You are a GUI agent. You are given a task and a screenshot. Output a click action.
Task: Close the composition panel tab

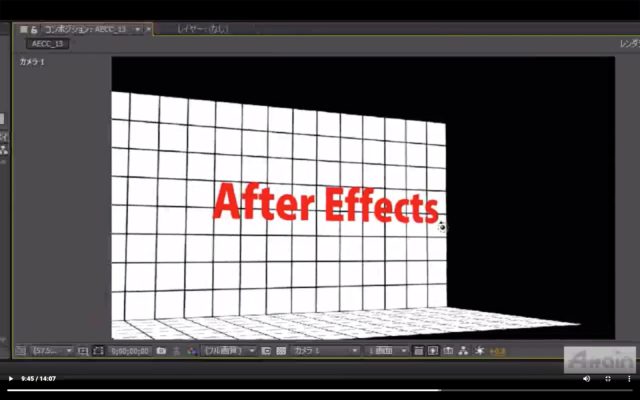(148, 29)
